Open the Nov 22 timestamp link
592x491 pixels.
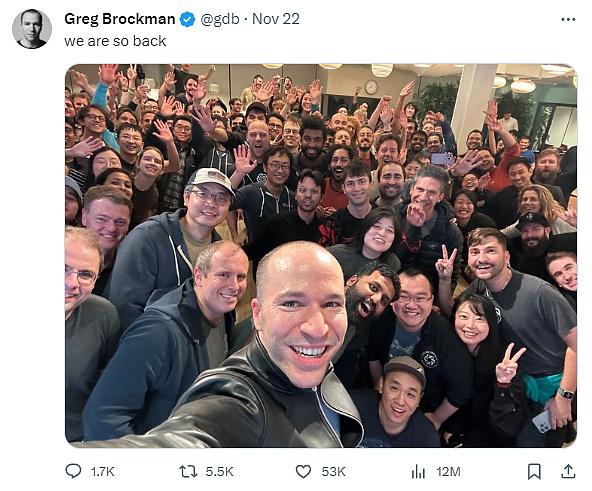click(x=276, y=19)
